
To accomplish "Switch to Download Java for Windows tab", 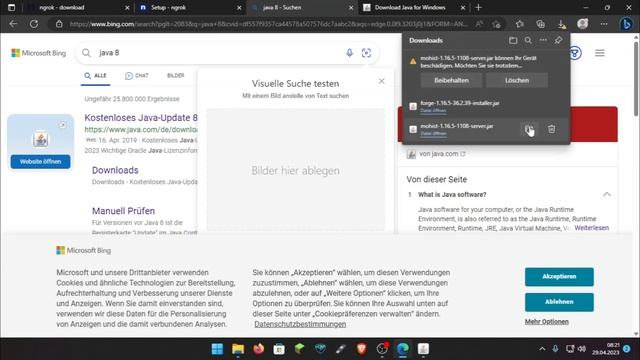I will pos(413,7).
